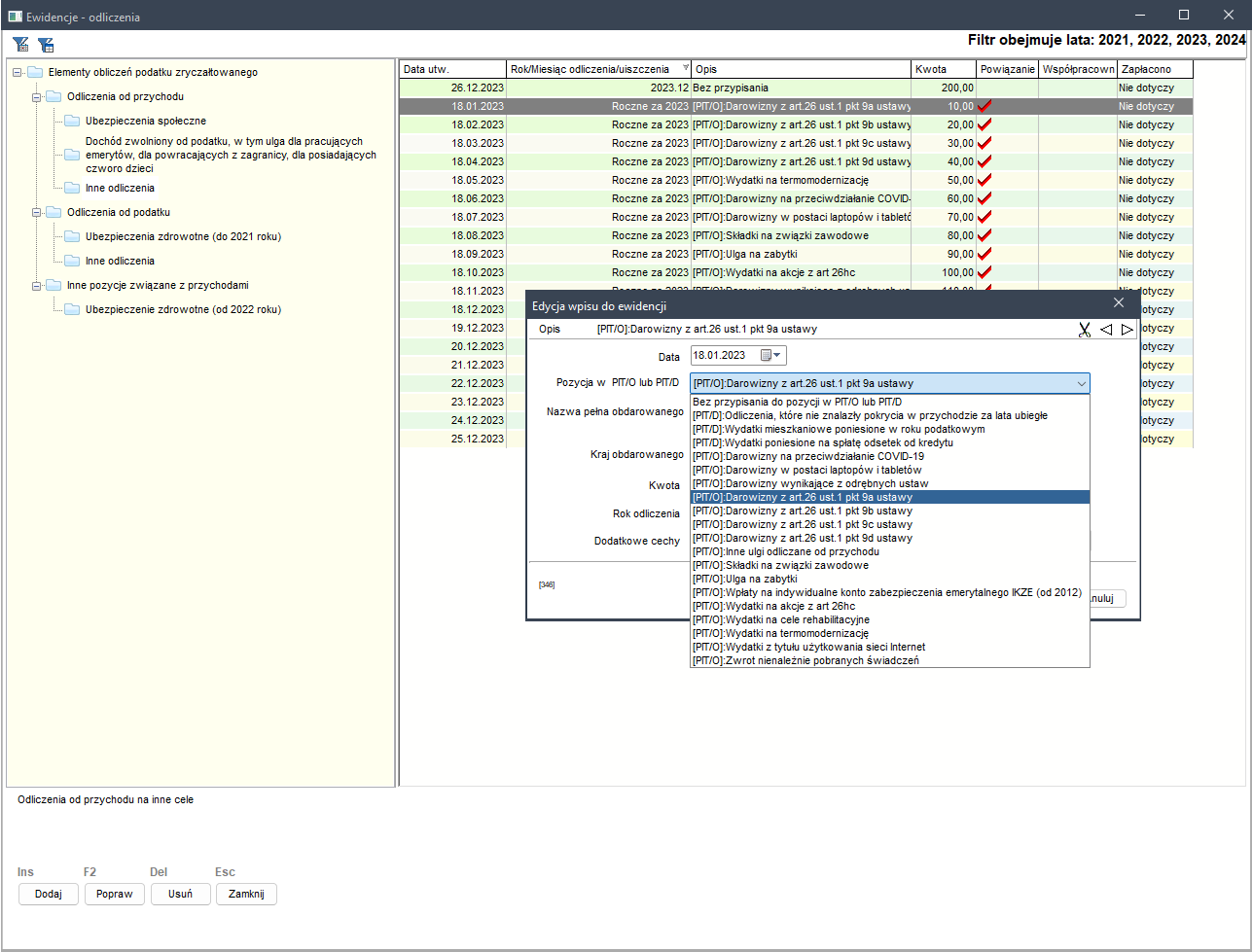Click folder icon of Ubezpieczenie zdrowotne (od 2022 roku)

coord(72,309)
